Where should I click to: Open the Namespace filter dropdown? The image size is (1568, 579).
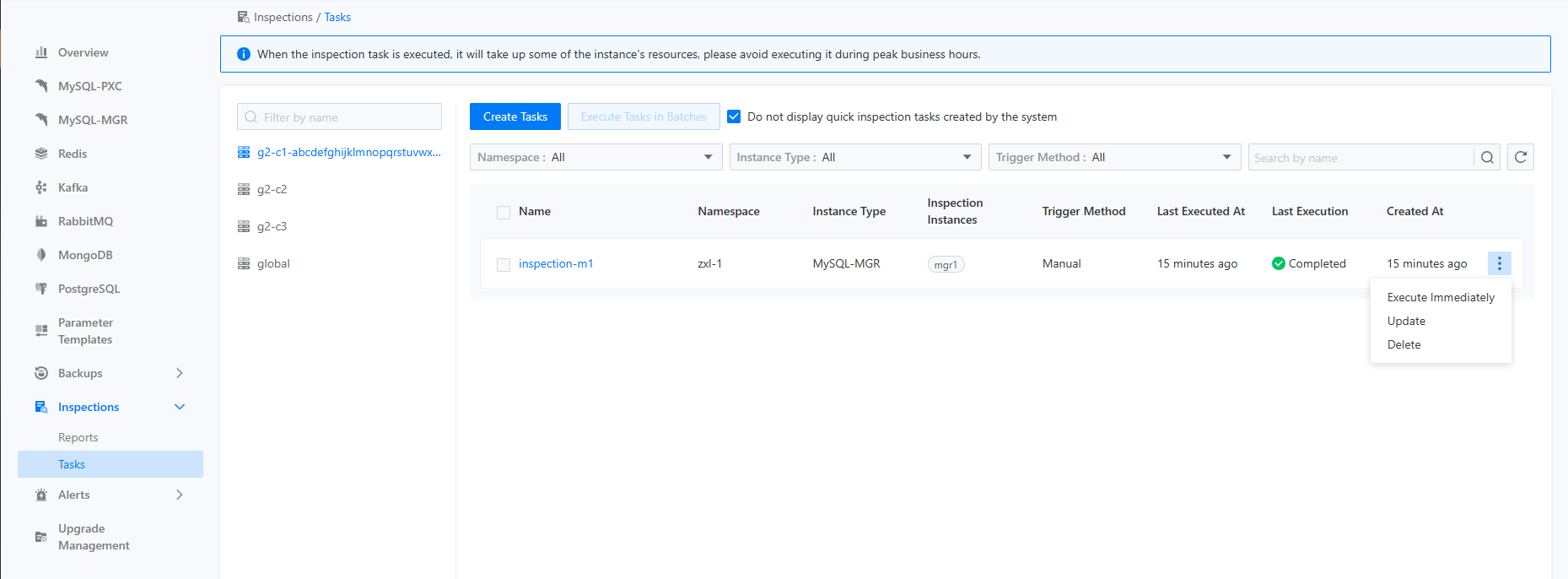[x=595, y=157]
